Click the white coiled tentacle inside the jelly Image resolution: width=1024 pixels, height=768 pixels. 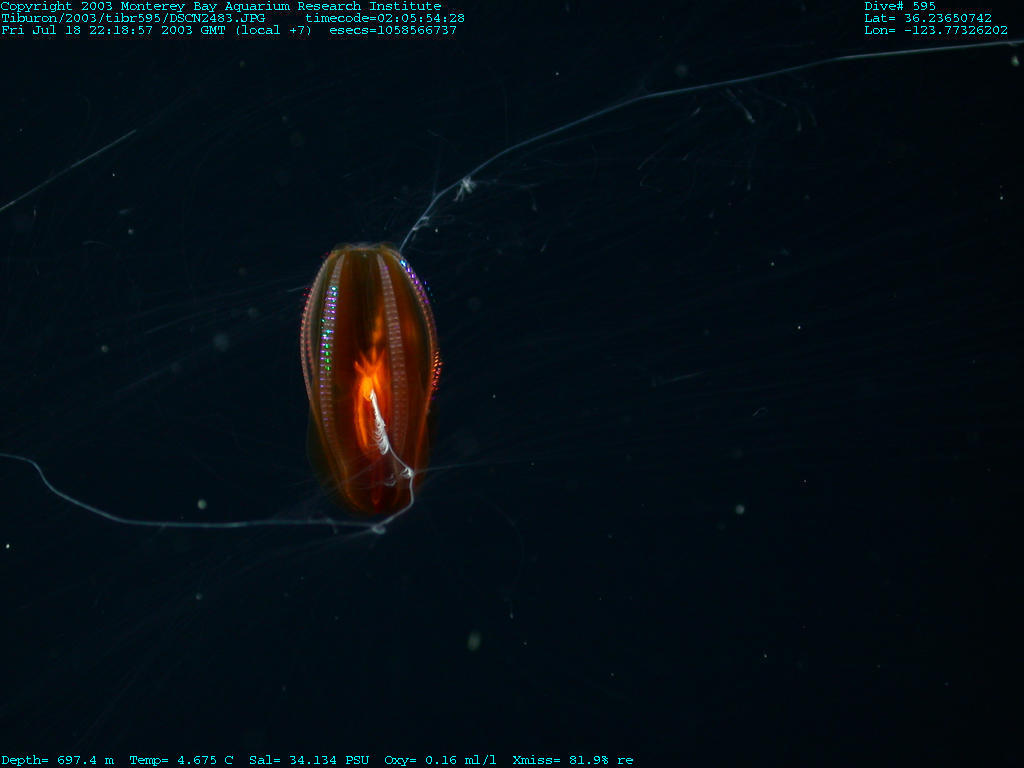pyautogui.click(x=385, y=430)
